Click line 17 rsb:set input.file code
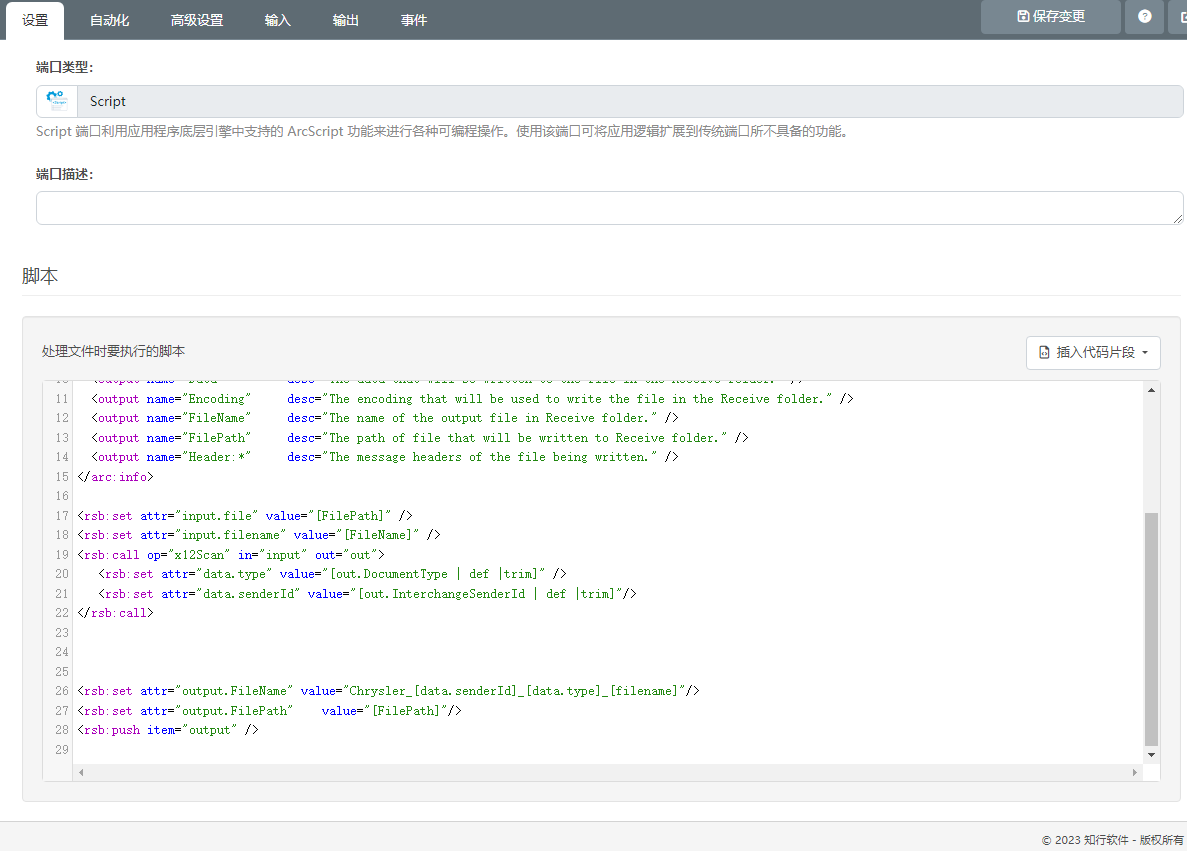This screenshot has width=1187, height=851. 245,516
